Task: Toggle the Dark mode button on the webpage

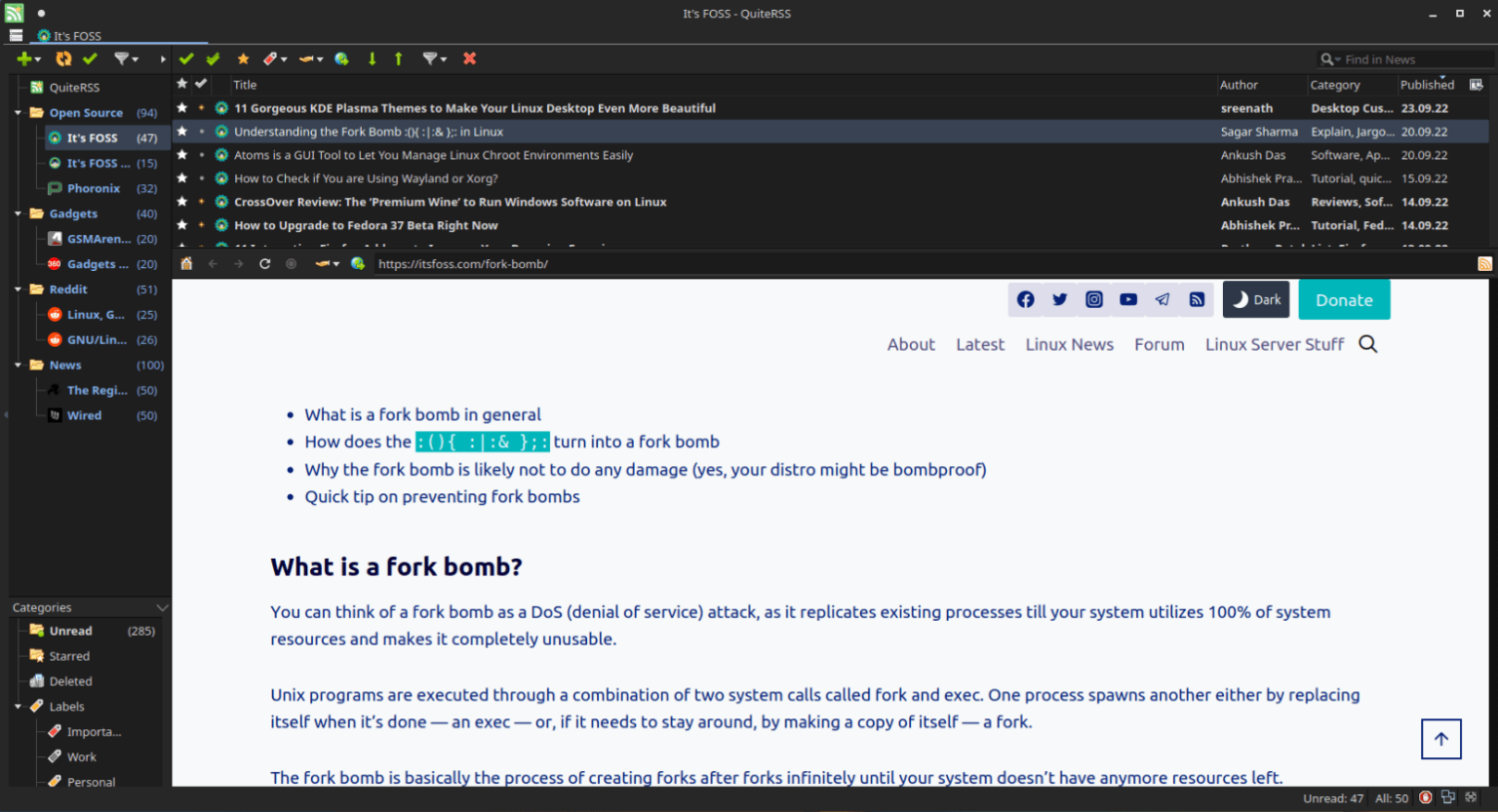Action: pyautogui.click(x=1256, y=300)
